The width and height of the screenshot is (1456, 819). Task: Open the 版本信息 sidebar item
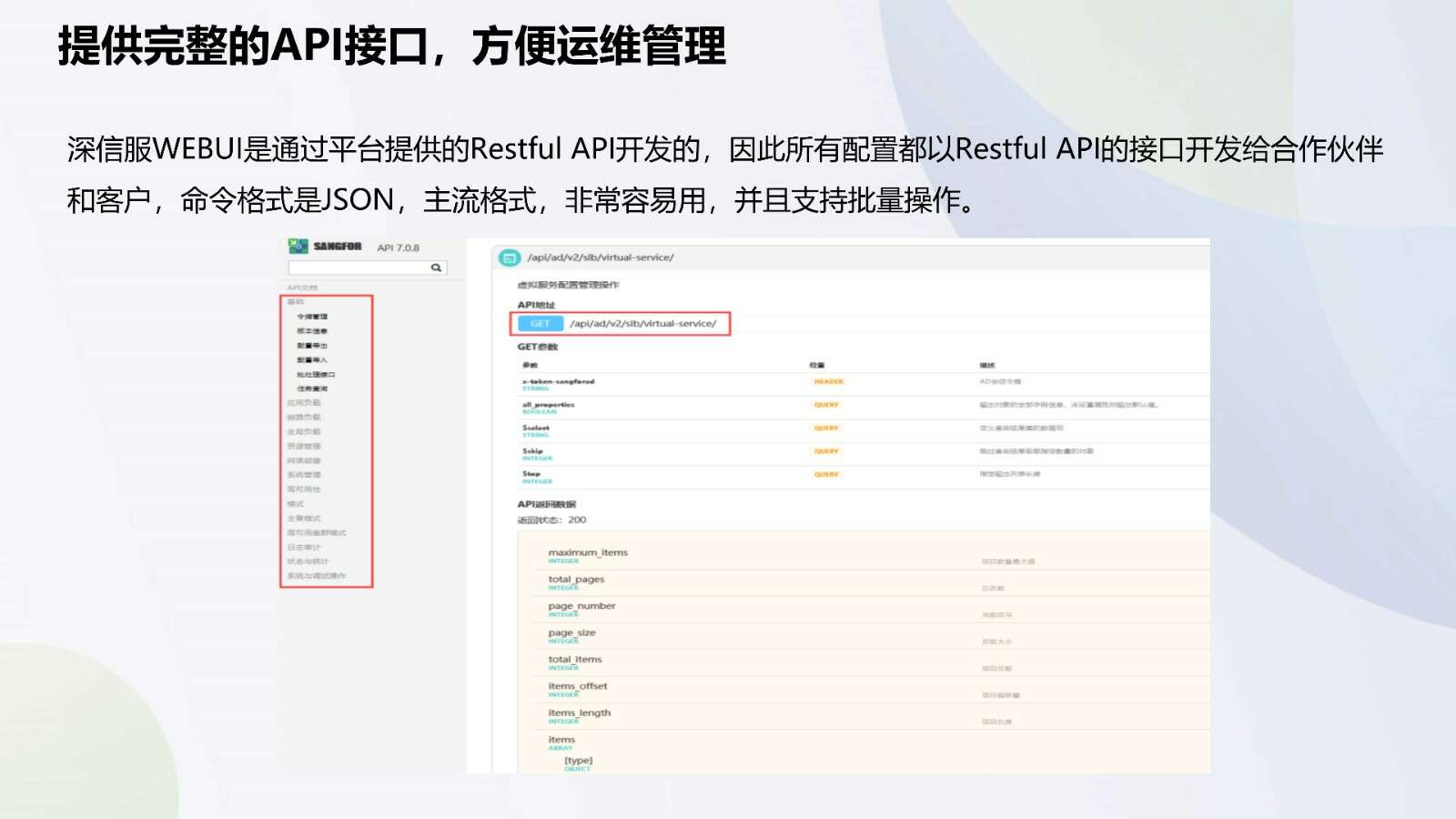[312, 331]
